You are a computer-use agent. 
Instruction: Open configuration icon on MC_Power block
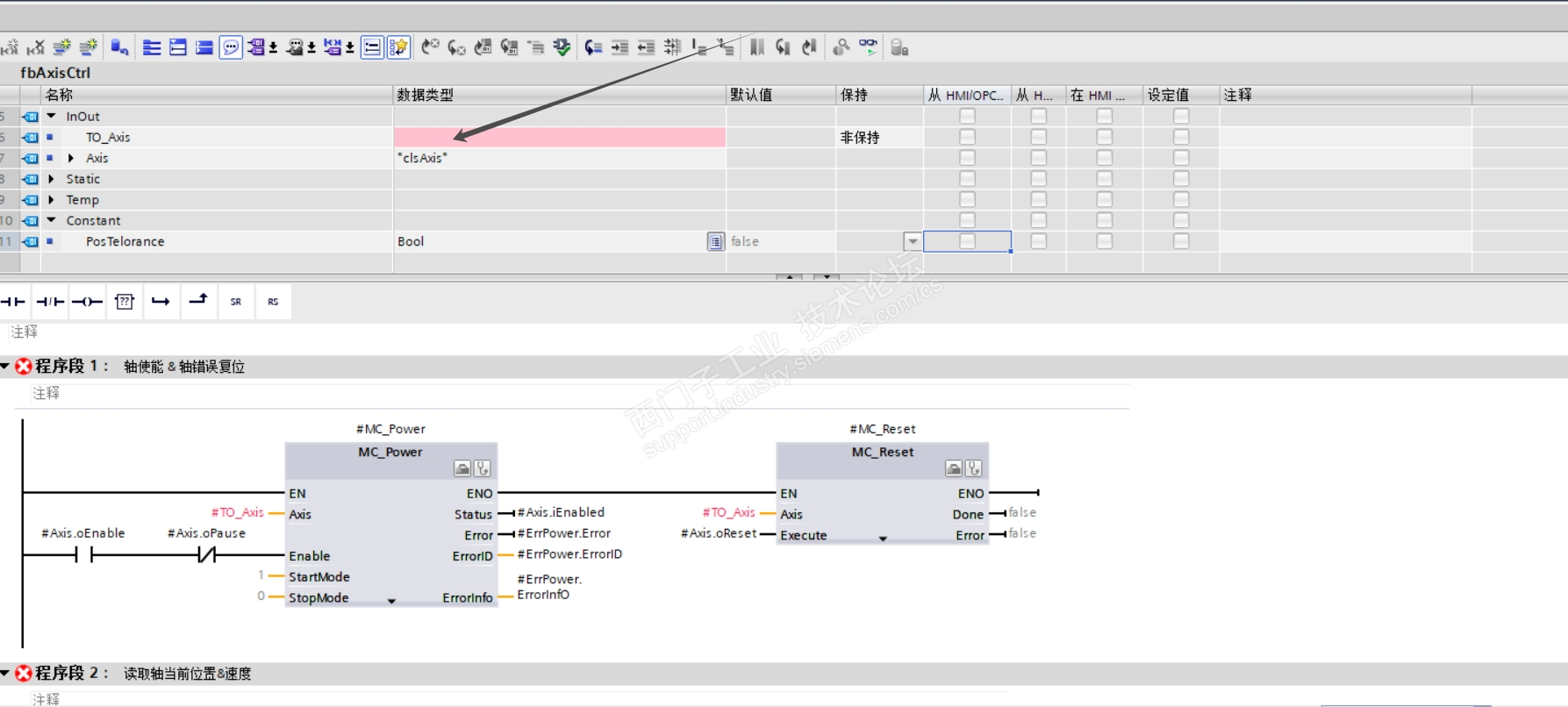(462, 468)
